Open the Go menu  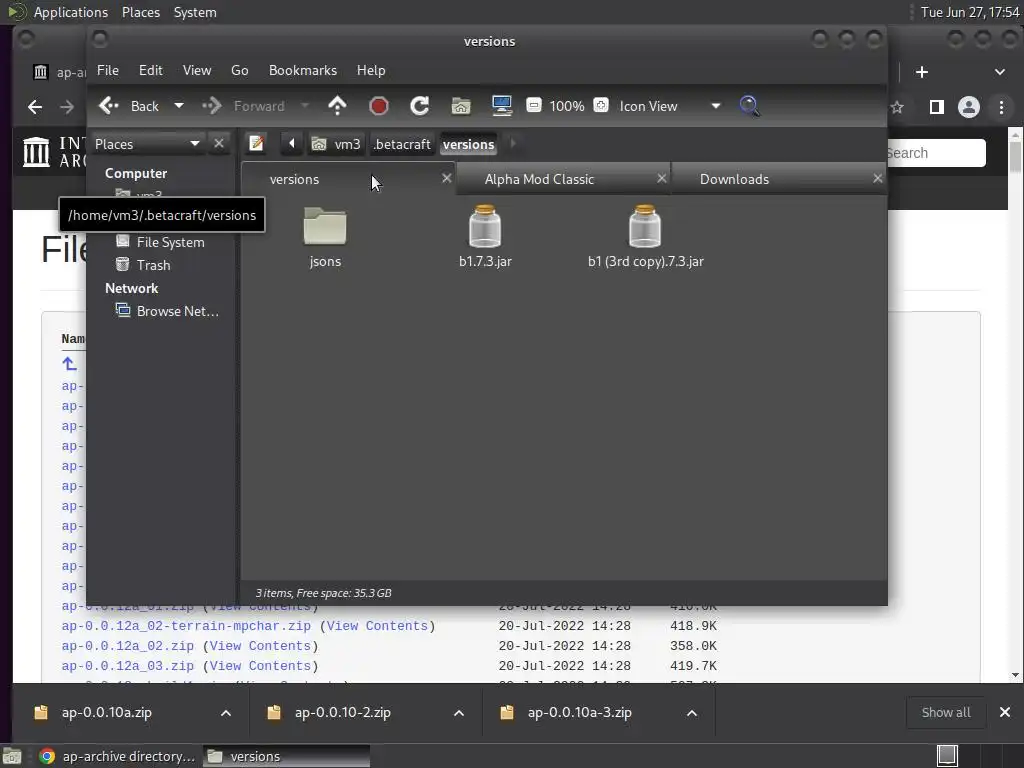(240, 70)
